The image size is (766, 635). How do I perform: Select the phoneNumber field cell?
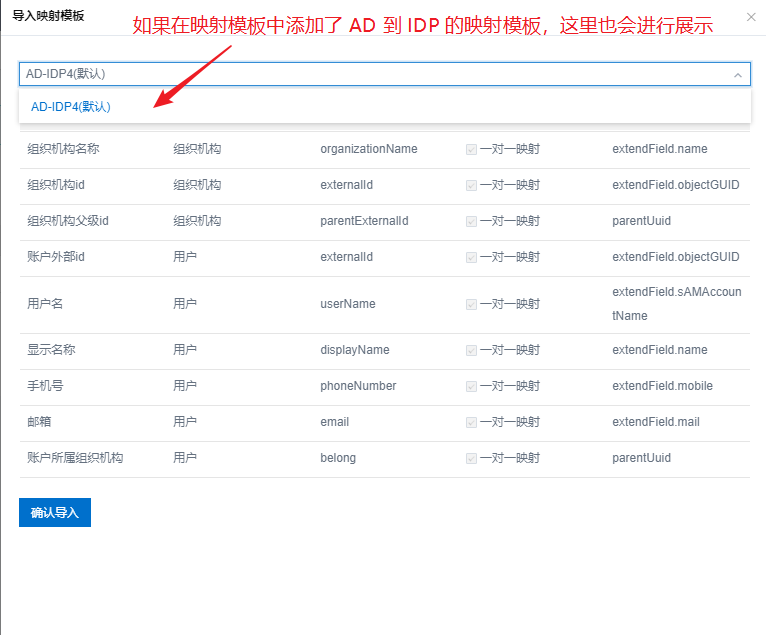point(358,386)
